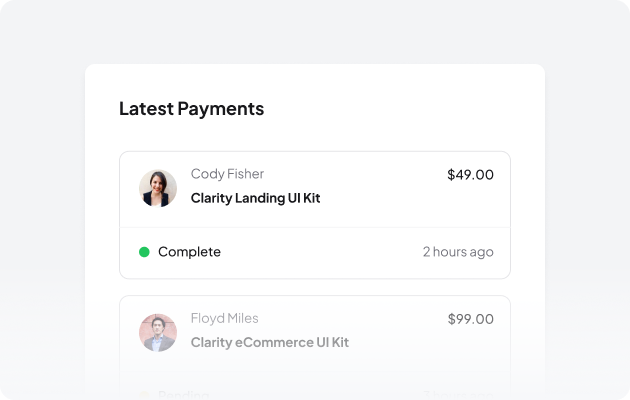Click empty space right of Clarity eCommerce UI Kit
The height and width of the screenshot is (400, 630).
tap(420, 342)
